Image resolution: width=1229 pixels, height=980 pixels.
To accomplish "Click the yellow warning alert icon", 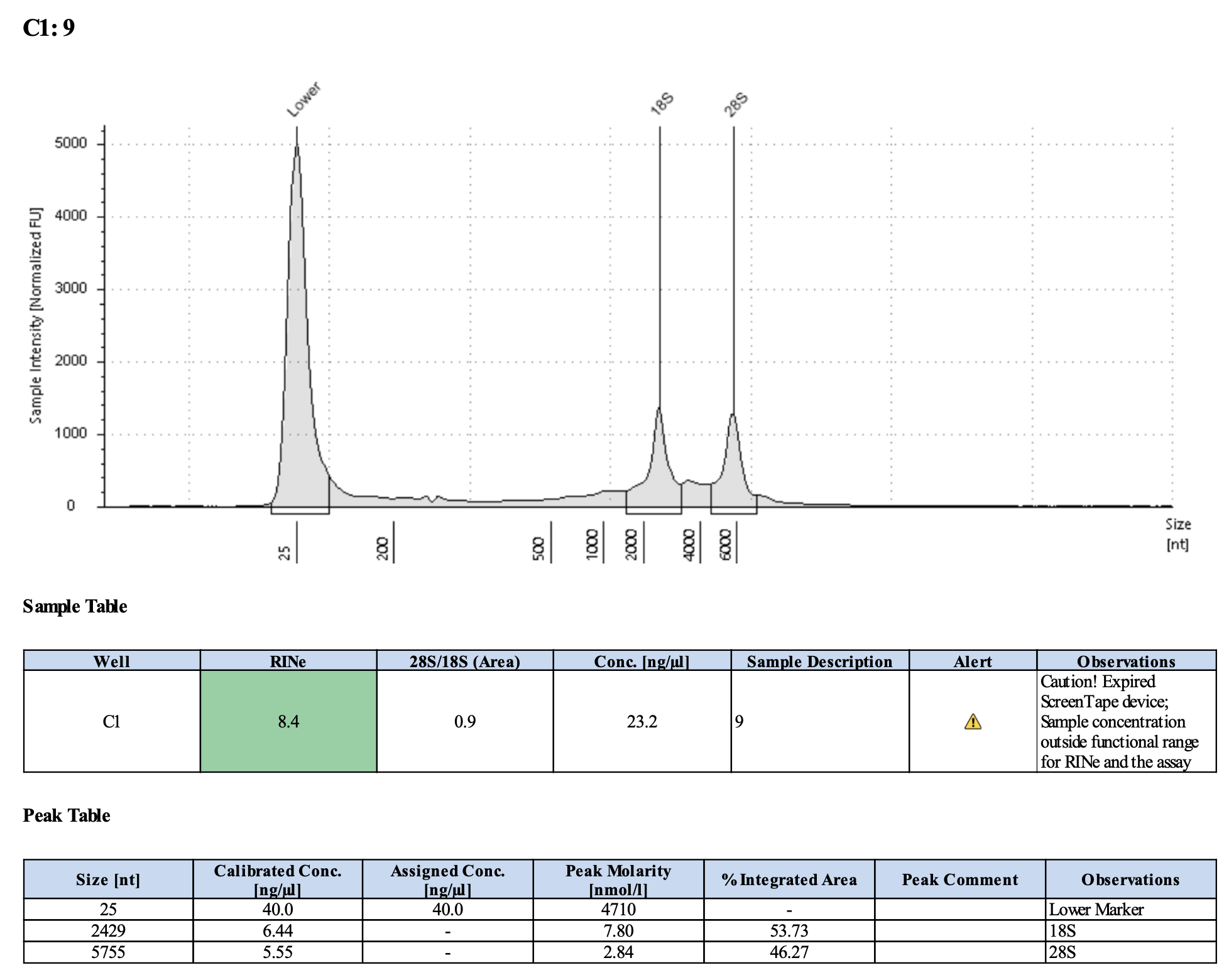I will [972, 721].
